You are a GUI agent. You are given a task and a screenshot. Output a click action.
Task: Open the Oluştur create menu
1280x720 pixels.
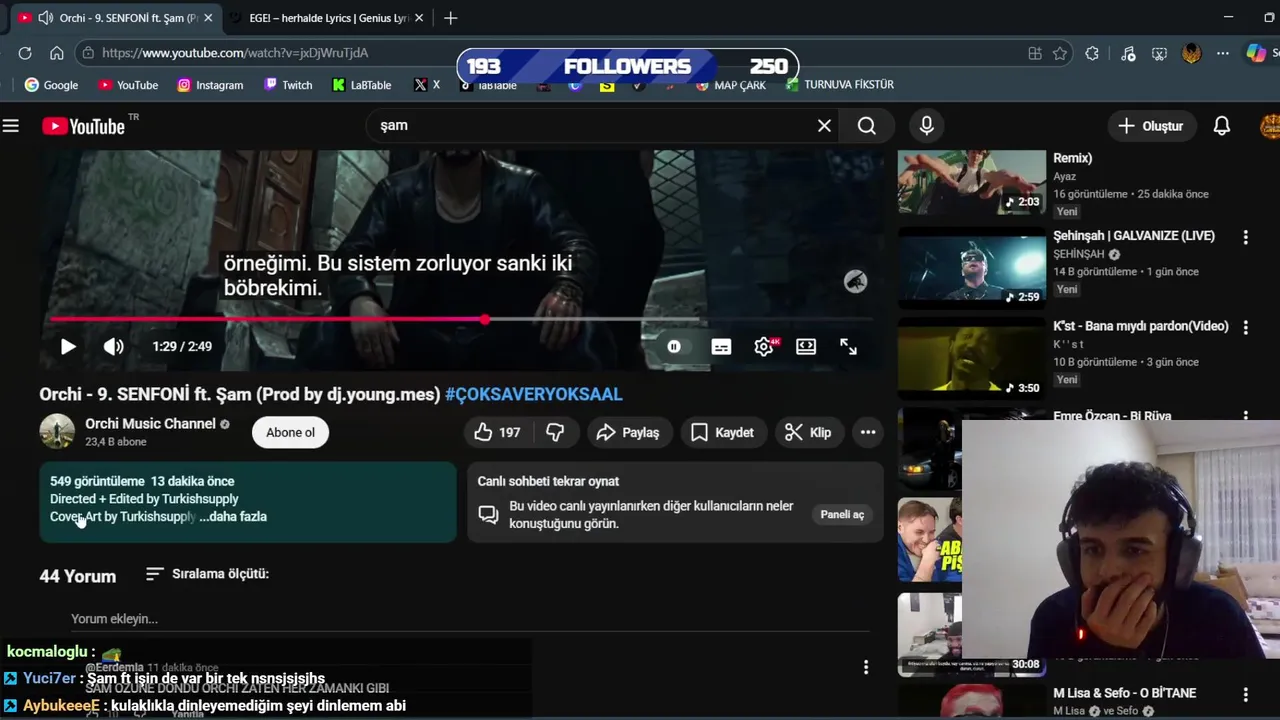pyautogui.click(x=1151, y=126)
